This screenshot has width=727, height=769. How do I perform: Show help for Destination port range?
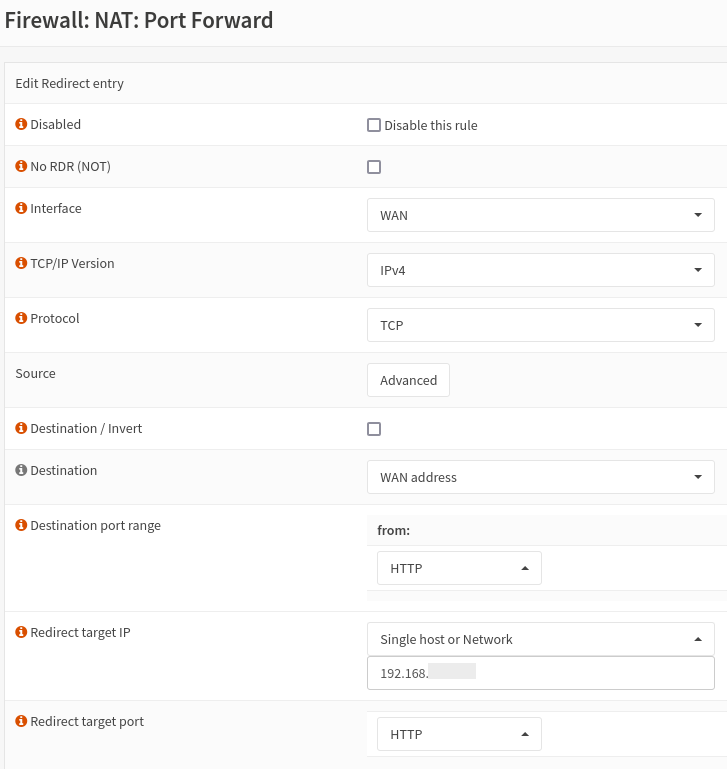21,526
